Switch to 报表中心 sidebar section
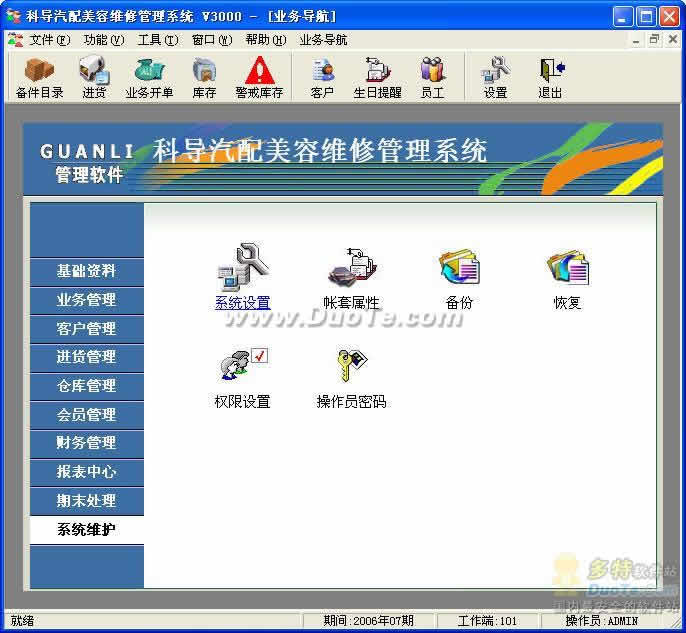Image resolution: width=686 pixels, height=633 pixels. [x=87, y=472]
